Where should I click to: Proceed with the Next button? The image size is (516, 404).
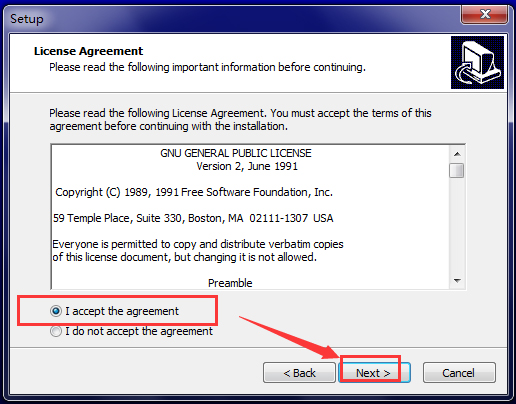tap(374, 373)
